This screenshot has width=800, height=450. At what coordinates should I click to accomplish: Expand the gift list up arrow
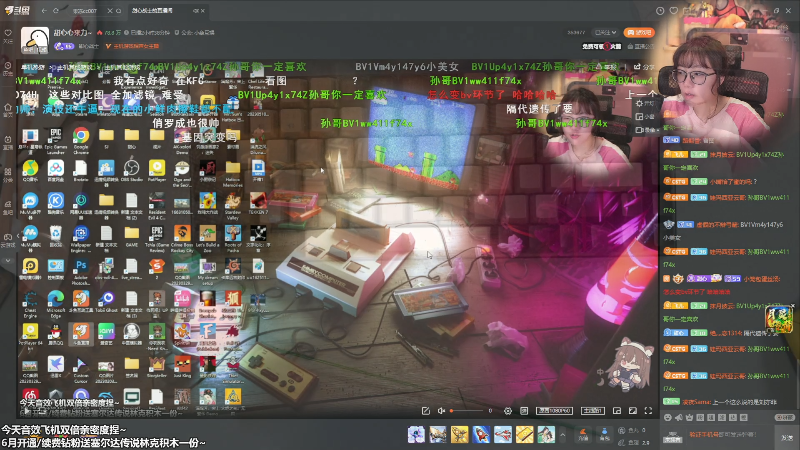pos(562,435)
